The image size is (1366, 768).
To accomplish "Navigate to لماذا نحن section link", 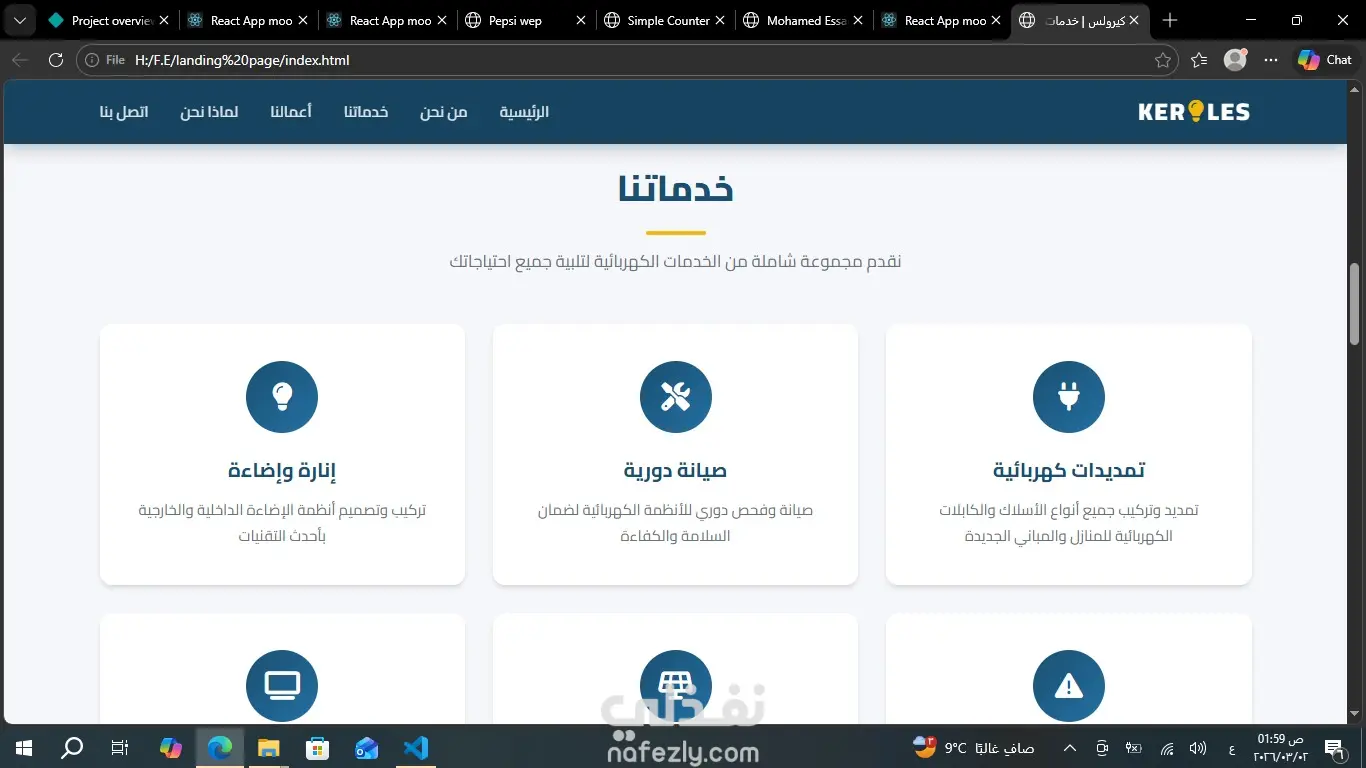I will [209, 112].
